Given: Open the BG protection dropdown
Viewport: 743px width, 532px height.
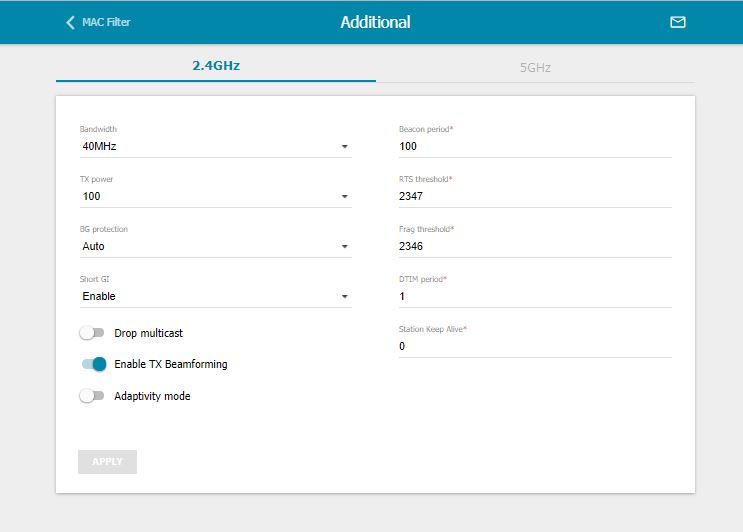Looking at the screenshot, I should (x=215, y=246).
